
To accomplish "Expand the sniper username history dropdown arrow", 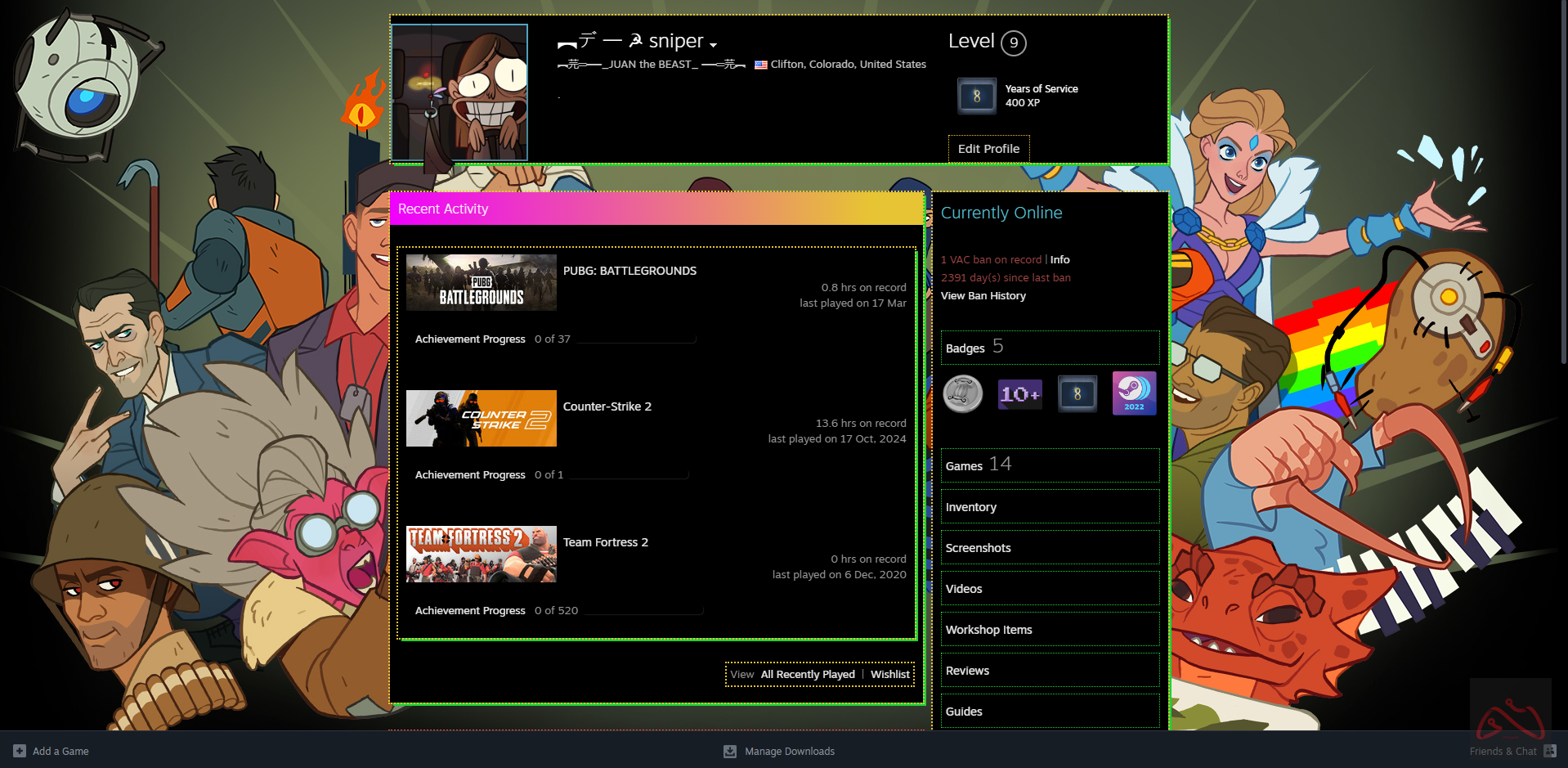I will click(x=713, y=45).
